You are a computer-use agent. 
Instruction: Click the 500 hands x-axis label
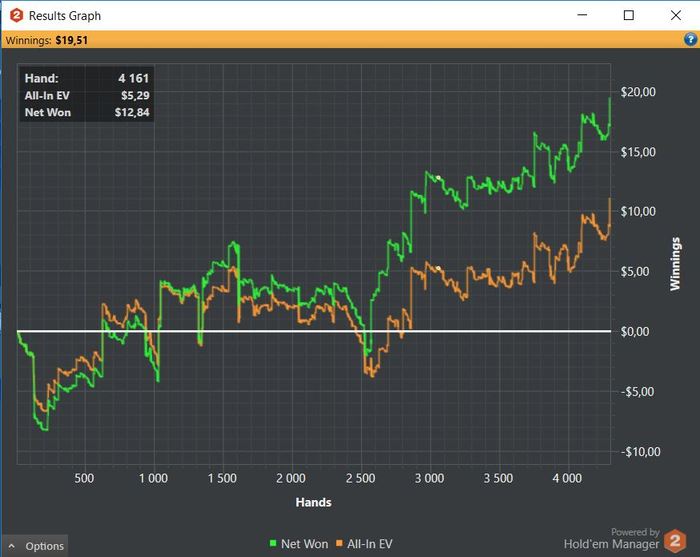[84, 478]
